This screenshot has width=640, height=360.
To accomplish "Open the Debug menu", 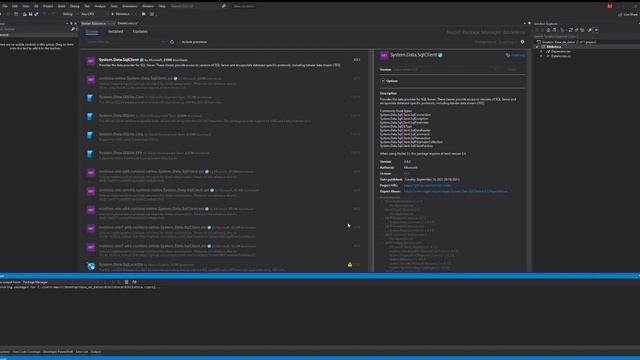I will pyautogui.click(x=75, y=6).
